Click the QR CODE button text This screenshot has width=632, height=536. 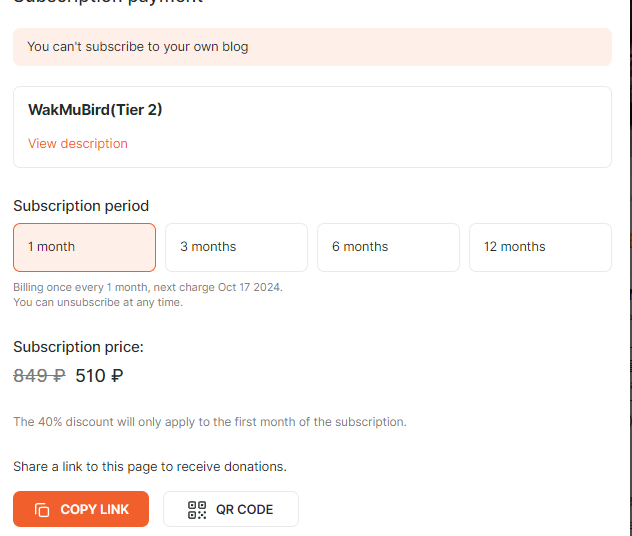[x=245, y=509]
